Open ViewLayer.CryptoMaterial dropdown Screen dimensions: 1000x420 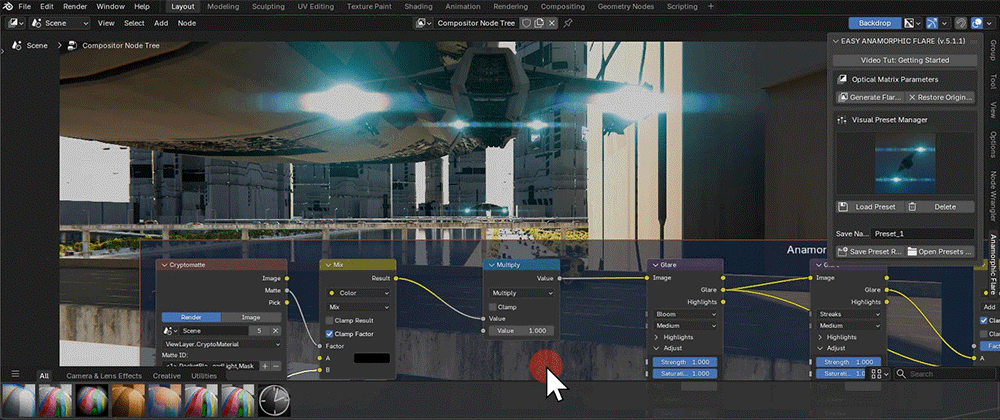[222, 344]
